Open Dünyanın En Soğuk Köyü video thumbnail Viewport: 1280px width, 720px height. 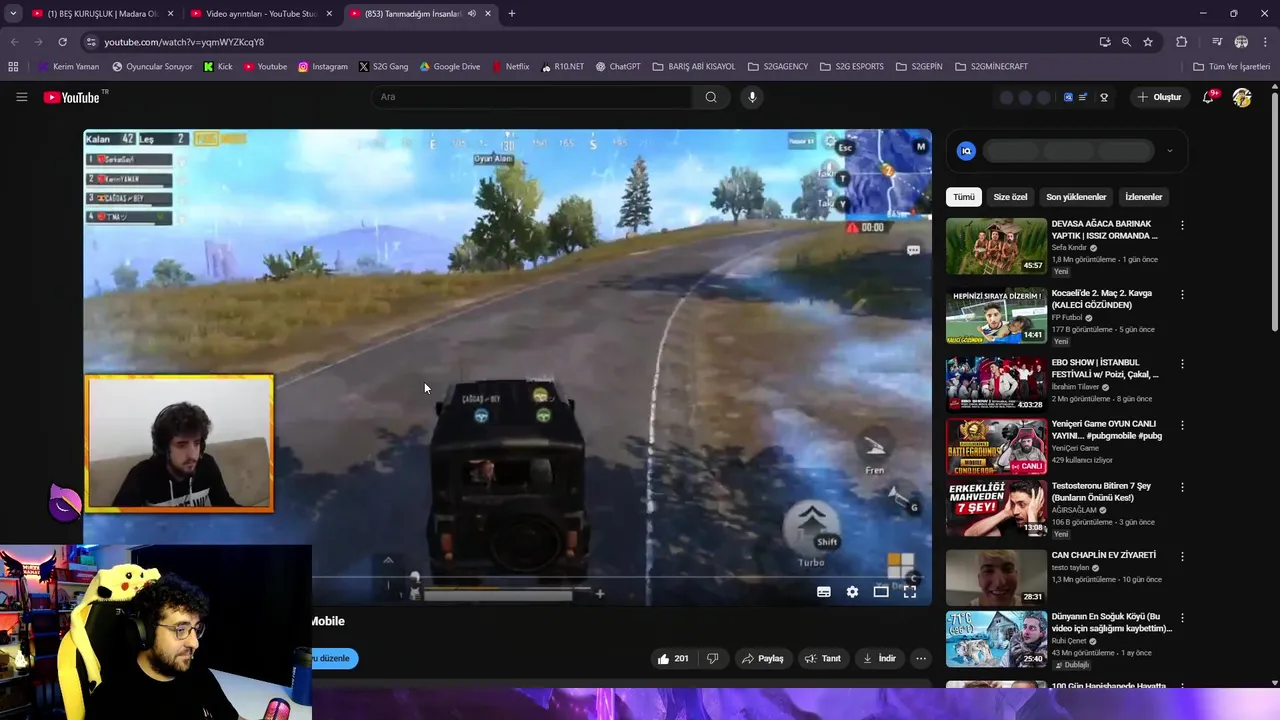(x=996, y=639)
